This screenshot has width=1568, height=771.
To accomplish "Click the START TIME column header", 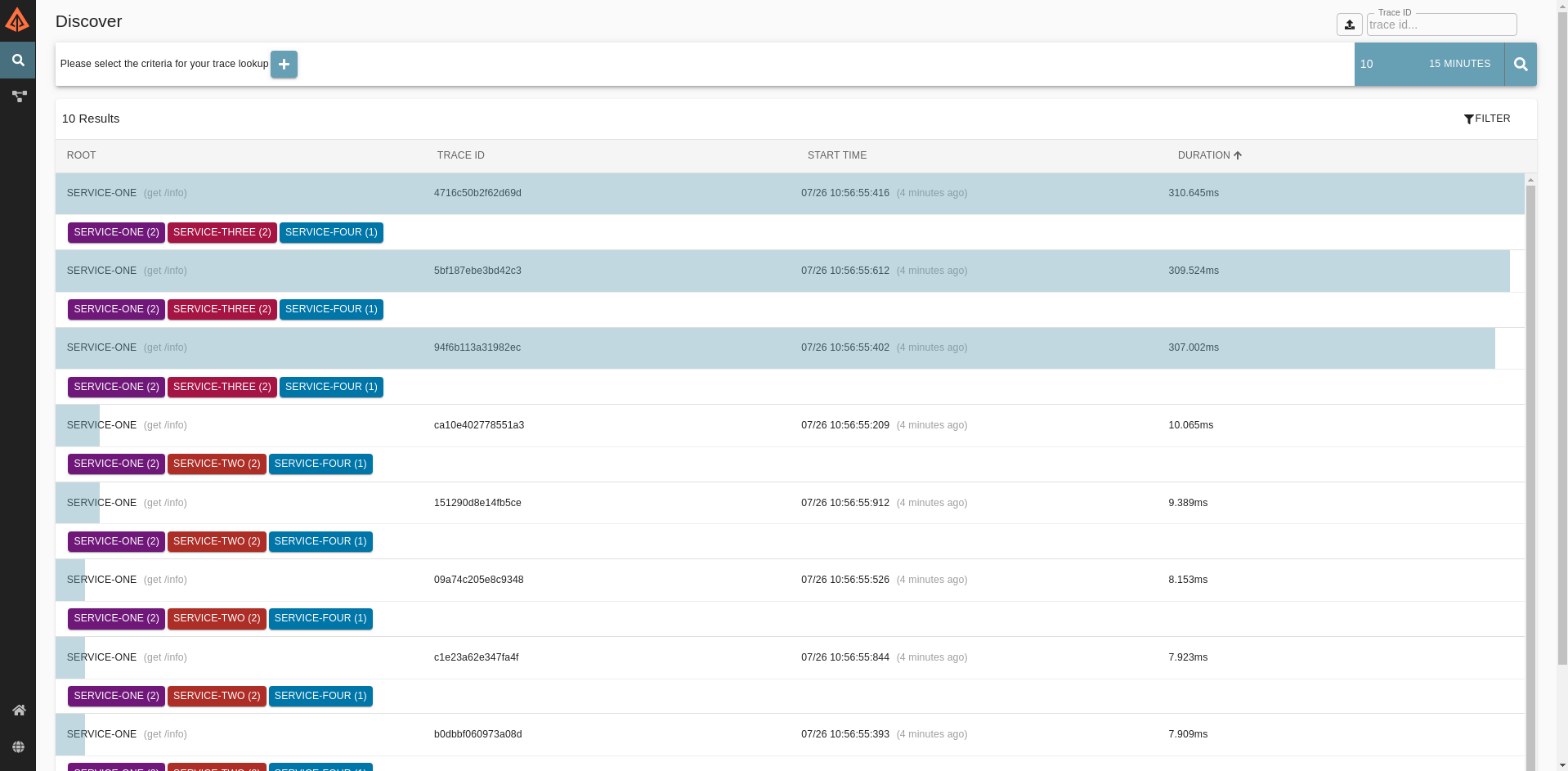I will [x=836, y=155].
